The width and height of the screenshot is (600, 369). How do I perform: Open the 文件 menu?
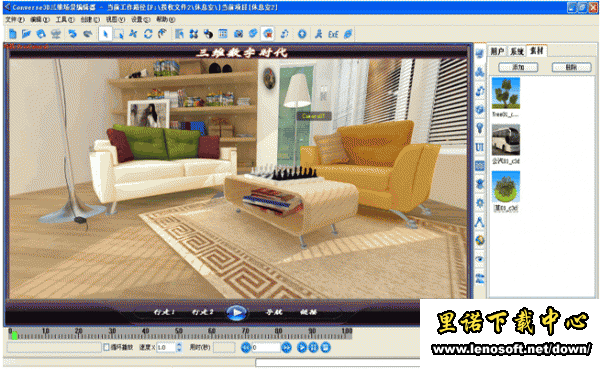15,20
